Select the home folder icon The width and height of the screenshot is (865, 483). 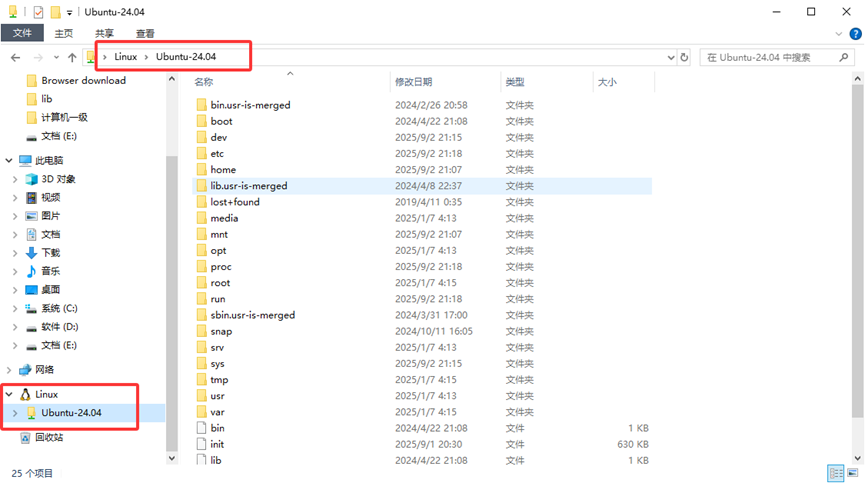(x=201, y=170)
